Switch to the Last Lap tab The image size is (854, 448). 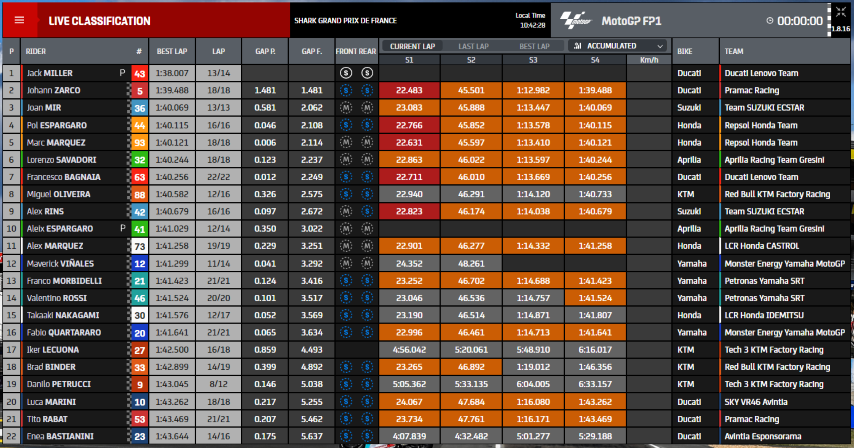pyautogui.click(x=473, y=46)
